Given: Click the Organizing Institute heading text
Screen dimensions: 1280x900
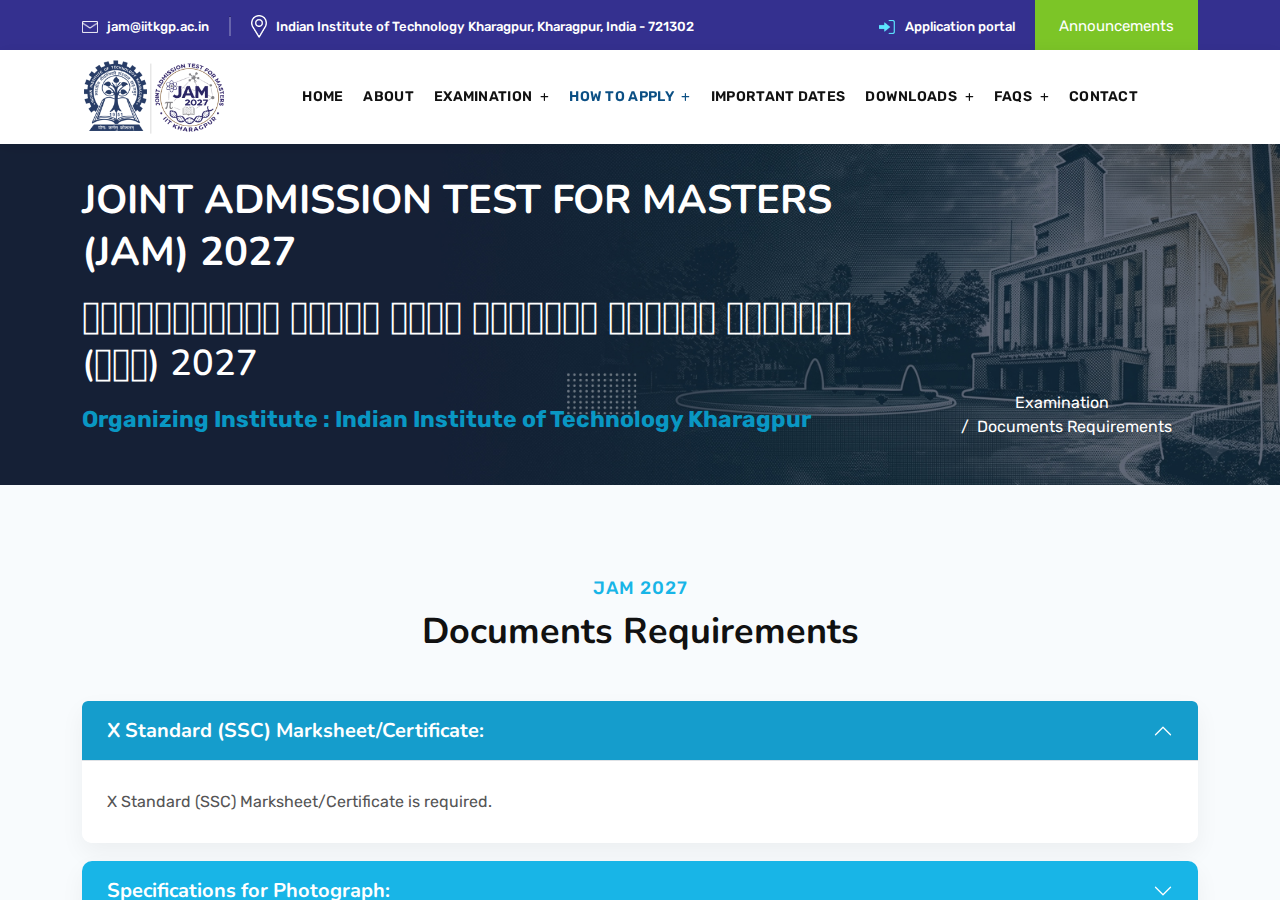Looking at the screenshot, I should (x=446, y=419).
